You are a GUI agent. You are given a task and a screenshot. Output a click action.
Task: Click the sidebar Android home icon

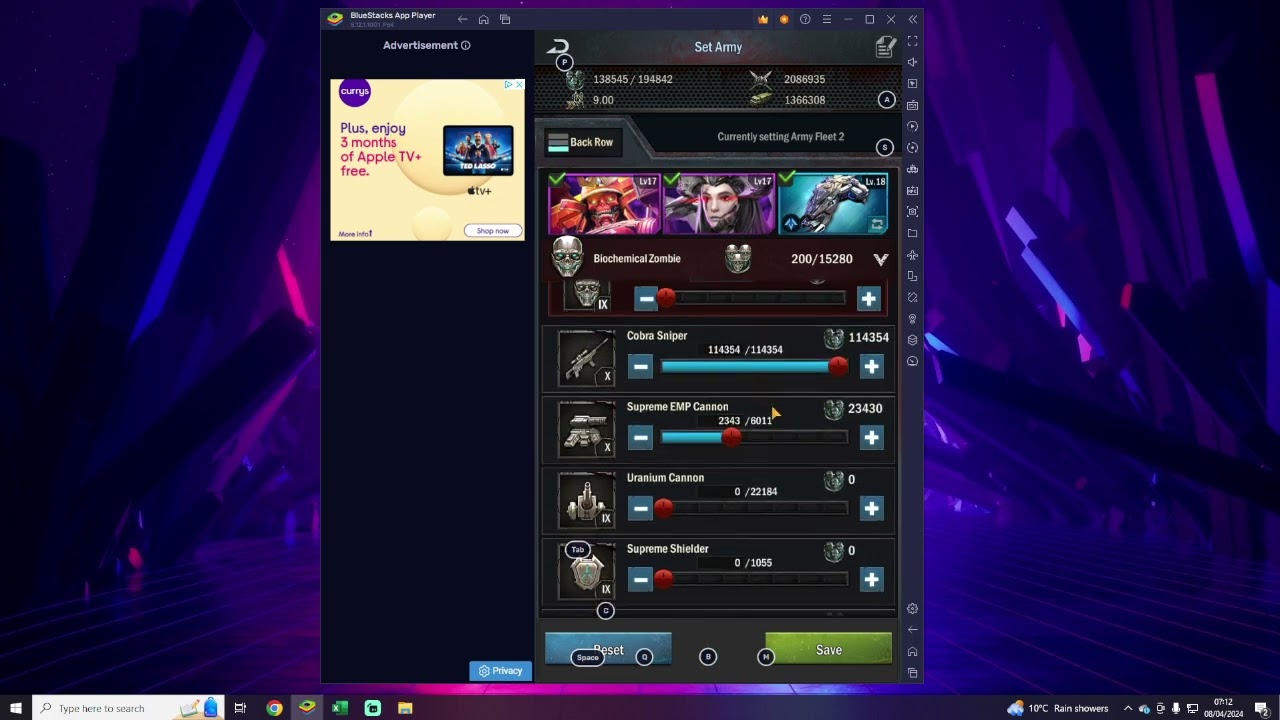tap(912, 651)
